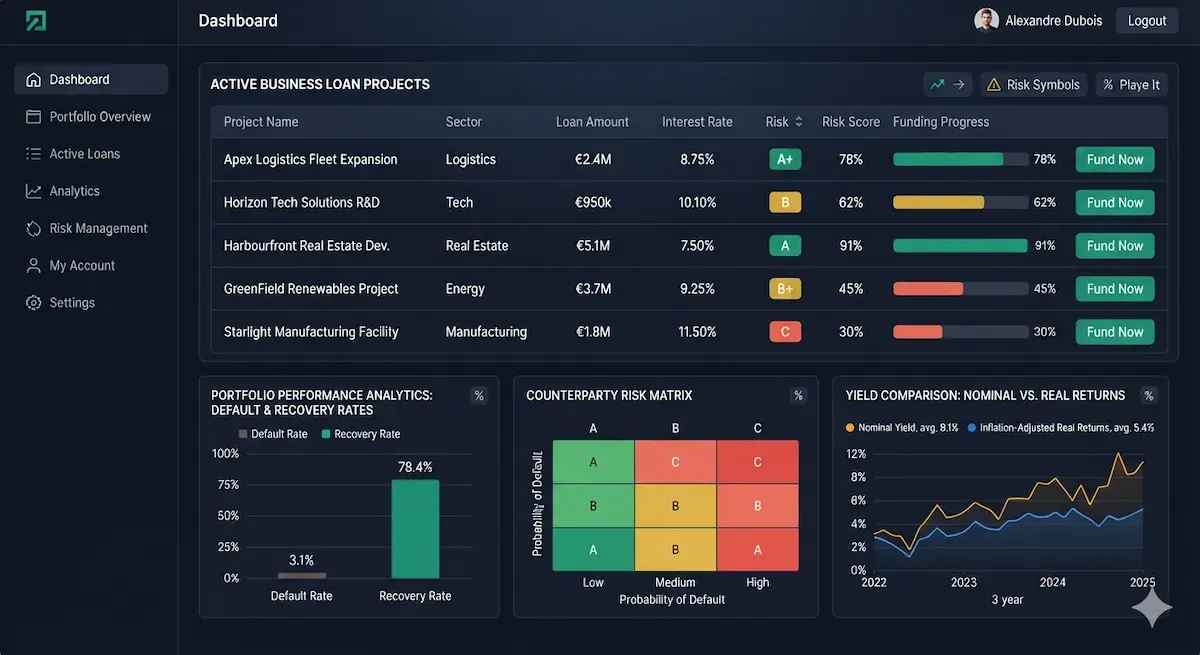The image size is (1200, 655).
Task: Click Fund Now for Starlight Manufacturing Facility
Action: coord(1115,332)
